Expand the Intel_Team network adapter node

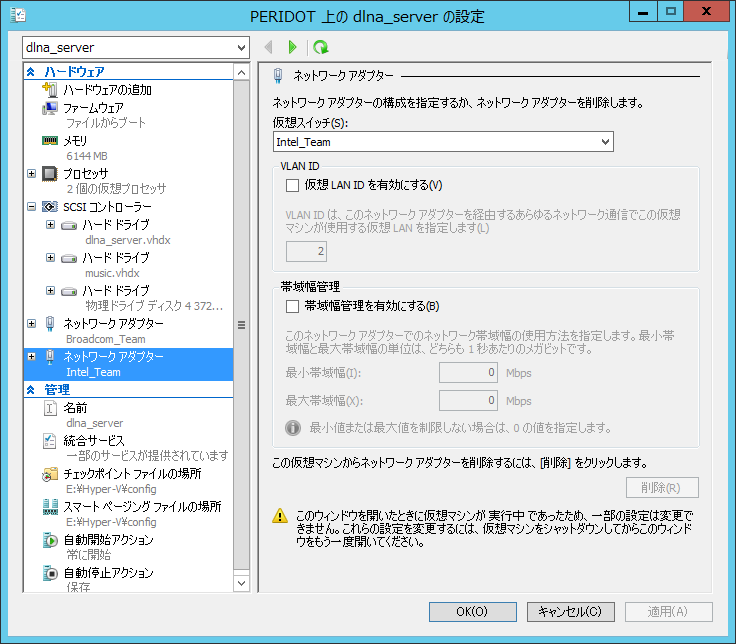(31, 356)
